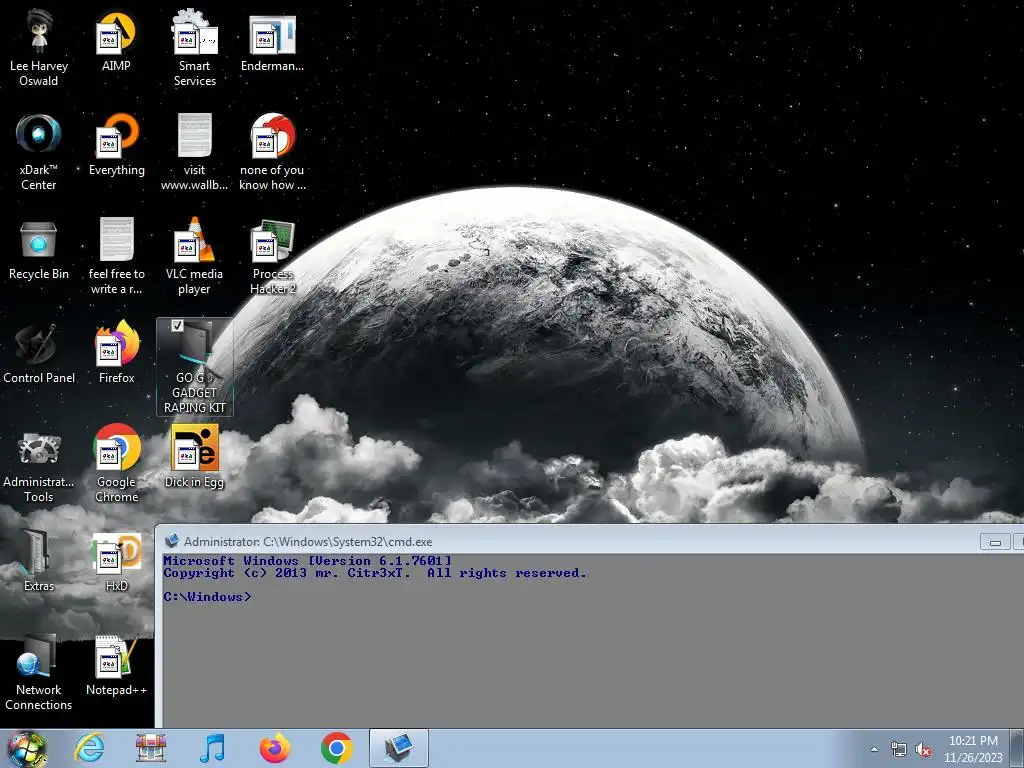Select the Notepad++ desktop shortcut
The width and height of the screenshot is (1024, 768).
tap(116, 666)
